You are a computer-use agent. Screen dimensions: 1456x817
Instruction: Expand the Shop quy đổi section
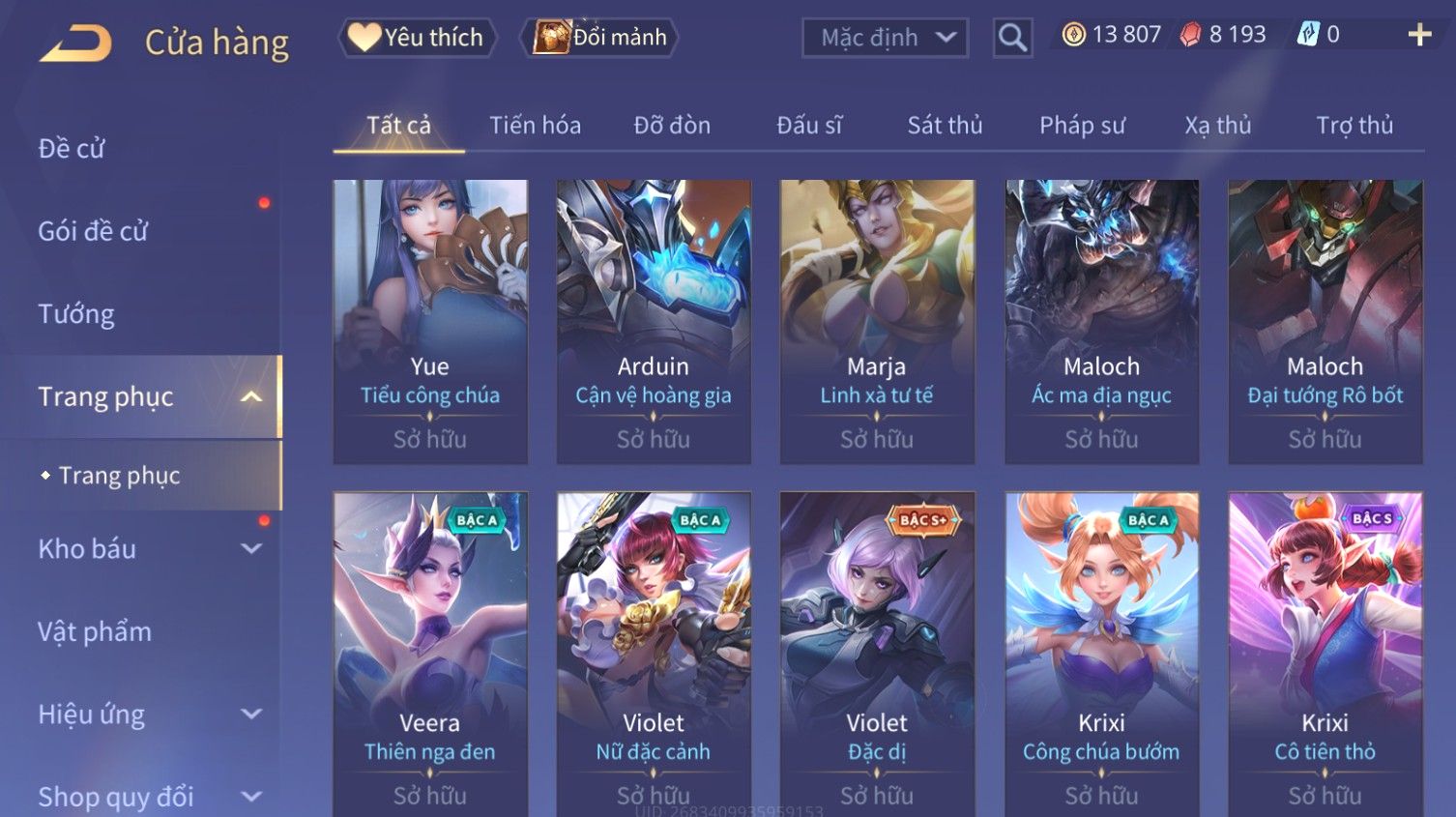(251, 797)
